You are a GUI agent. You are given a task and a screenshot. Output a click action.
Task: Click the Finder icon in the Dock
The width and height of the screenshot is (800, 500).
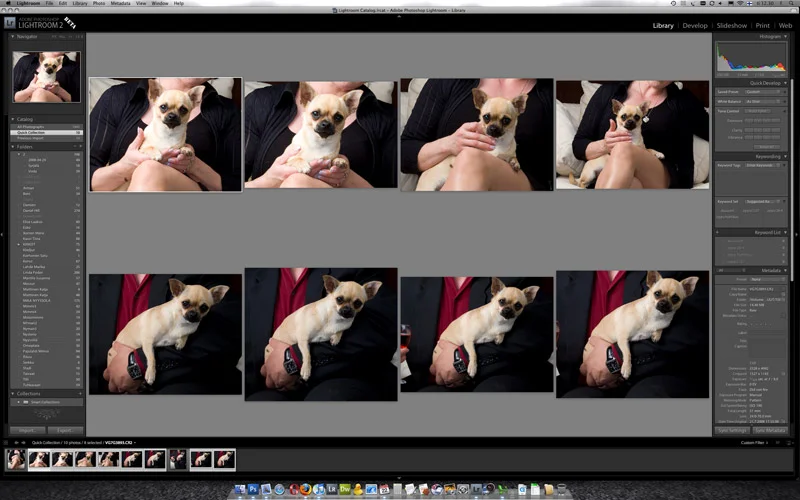point(240,489)
